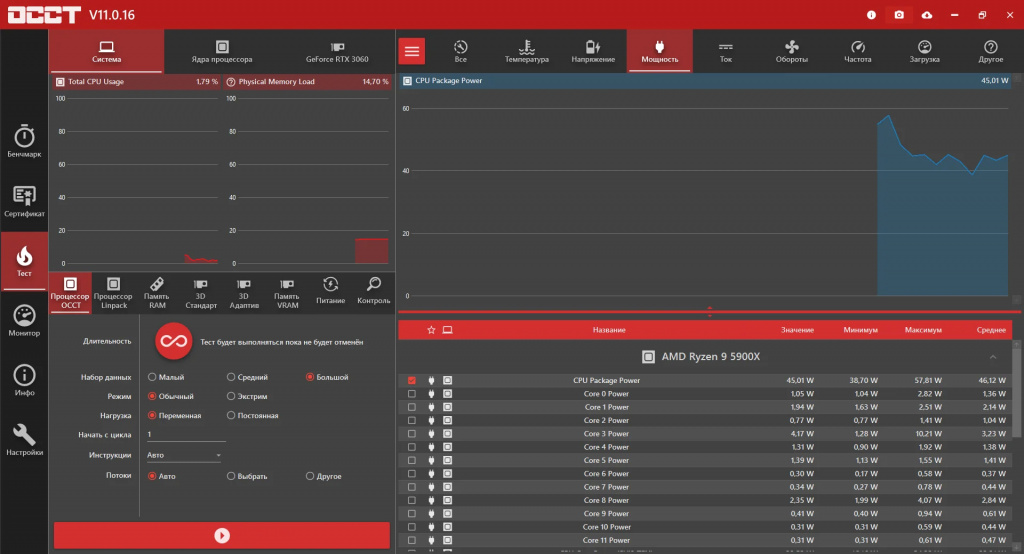Select the Средний data set radio

(x=231, y=377)
